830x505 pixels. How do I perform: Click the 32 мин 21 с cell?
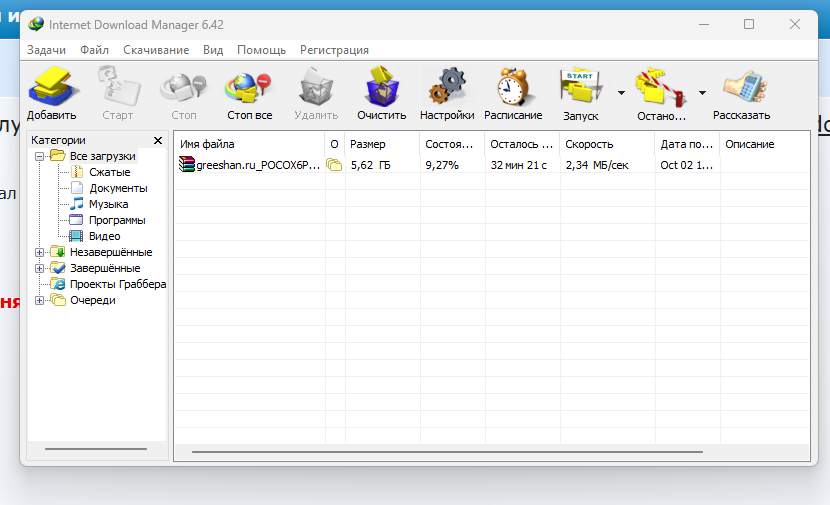(518, 165)
